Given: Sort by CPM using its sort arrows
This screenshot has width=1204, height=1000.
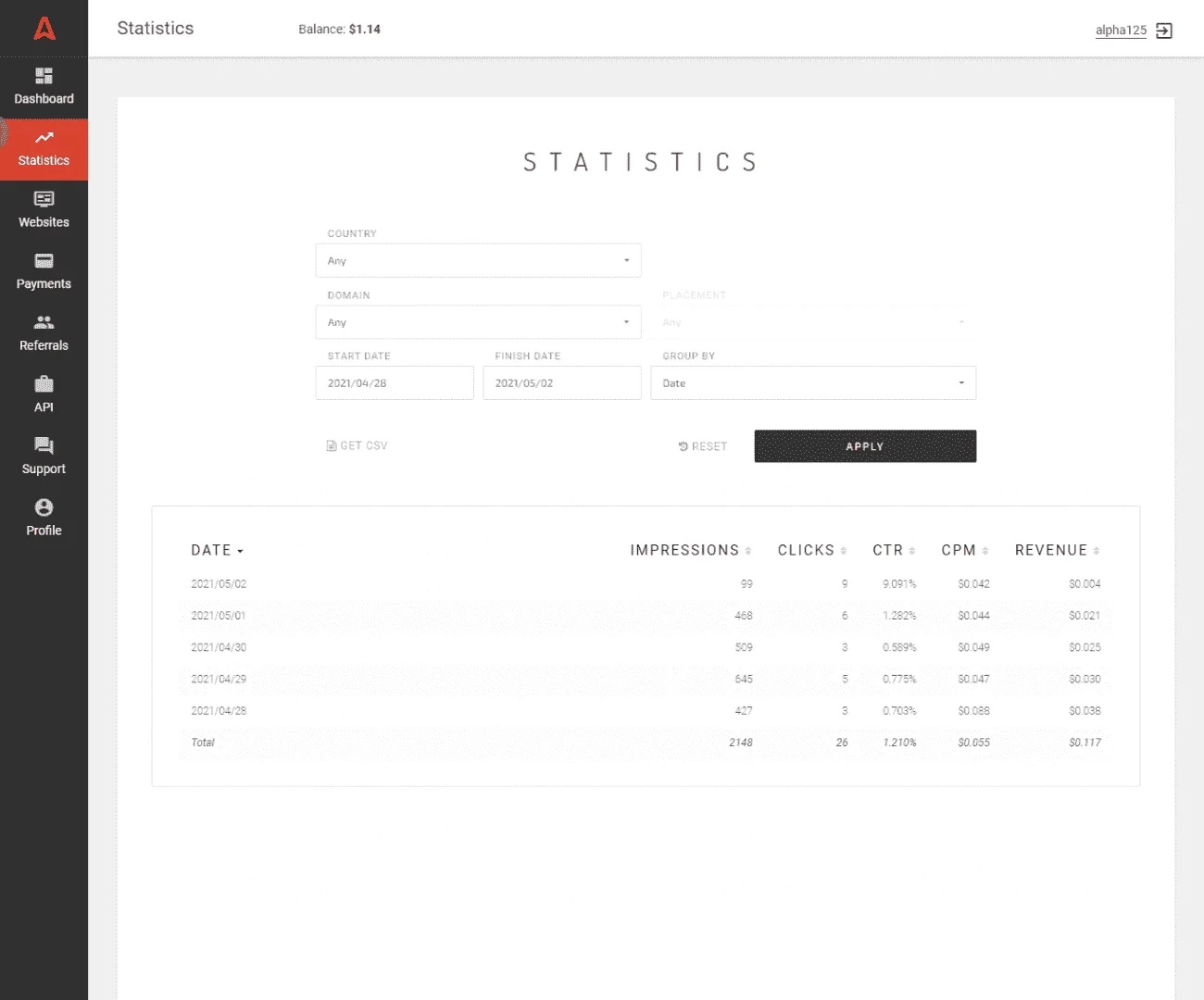Looking at the screenshot, I should point(985,551).
